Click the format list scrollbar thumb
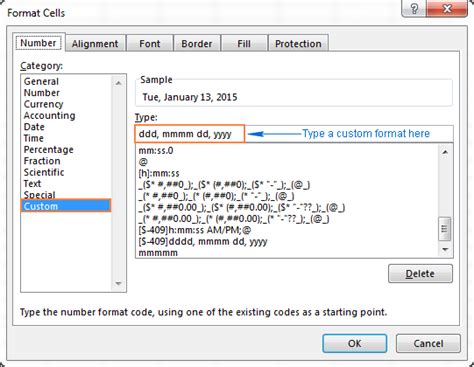Screen dimensions: 474x367 tap(444, 229)
